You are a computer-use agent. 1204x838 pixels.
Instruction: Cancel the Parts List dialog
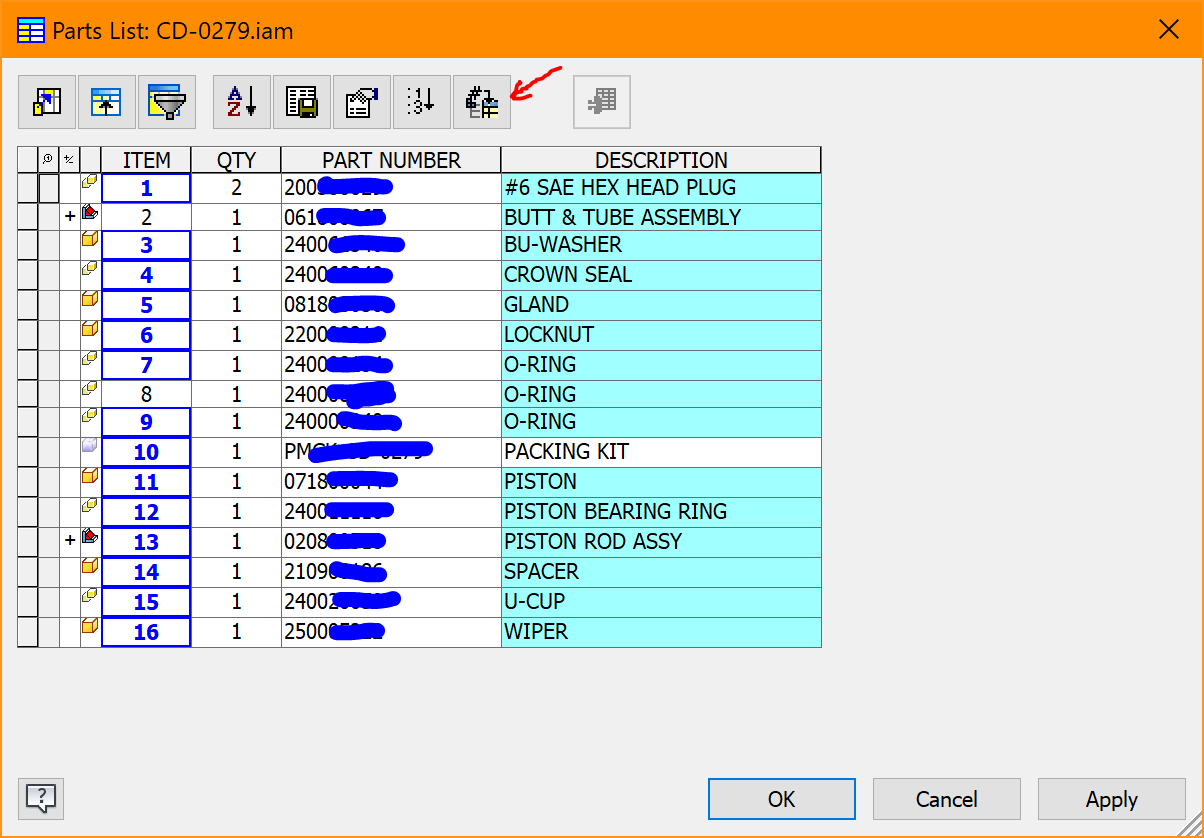(x=946, y=799)
